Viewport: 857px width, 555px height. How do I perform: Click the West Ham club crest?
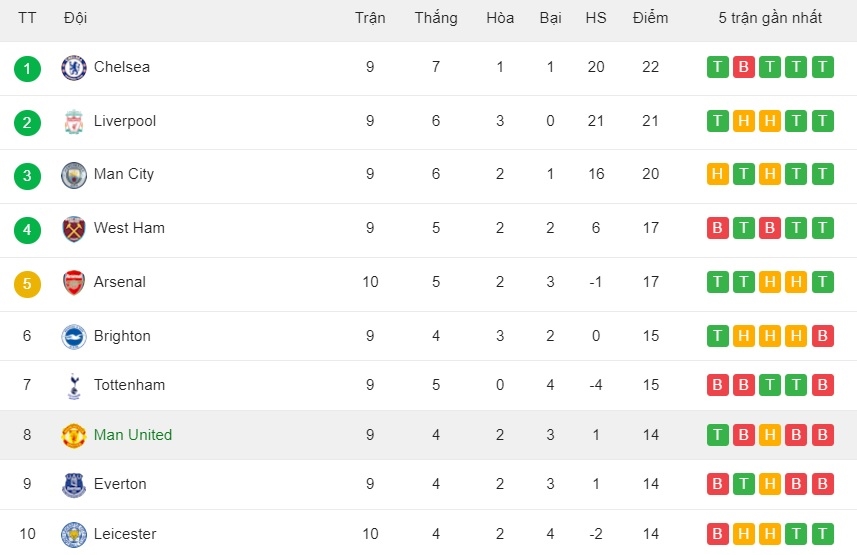click(x=74, y=229)
